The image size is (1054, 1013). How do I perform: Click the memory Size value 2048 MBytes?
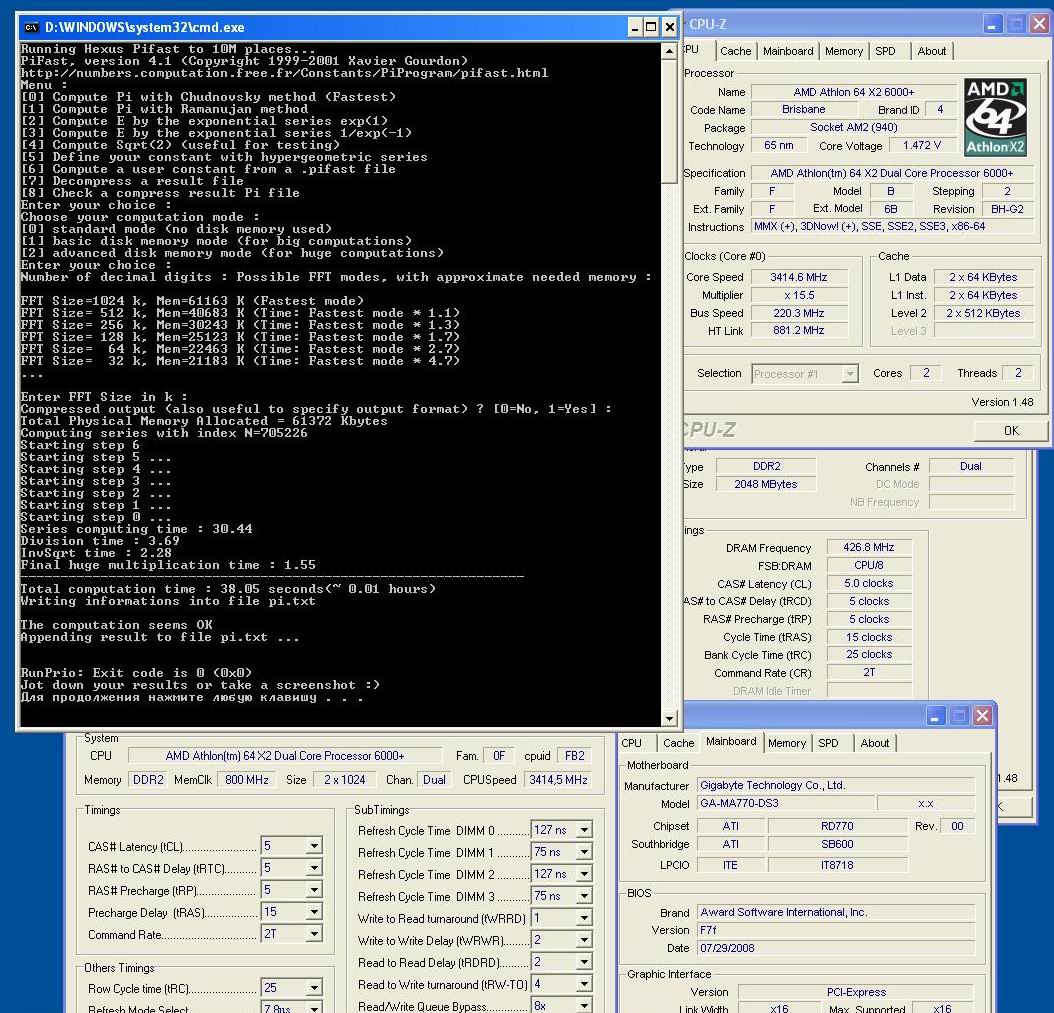pos(766,484)
